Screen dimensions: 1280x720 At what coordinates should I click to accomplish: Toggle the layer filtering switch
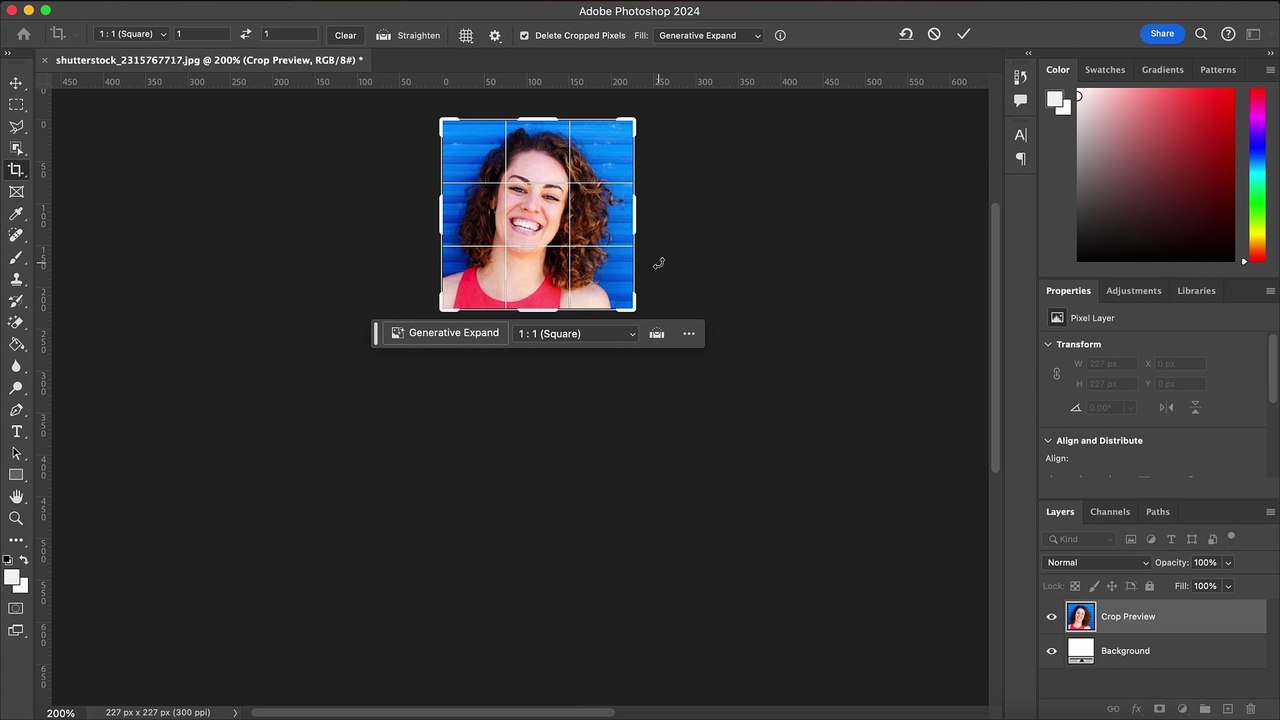1231,537
